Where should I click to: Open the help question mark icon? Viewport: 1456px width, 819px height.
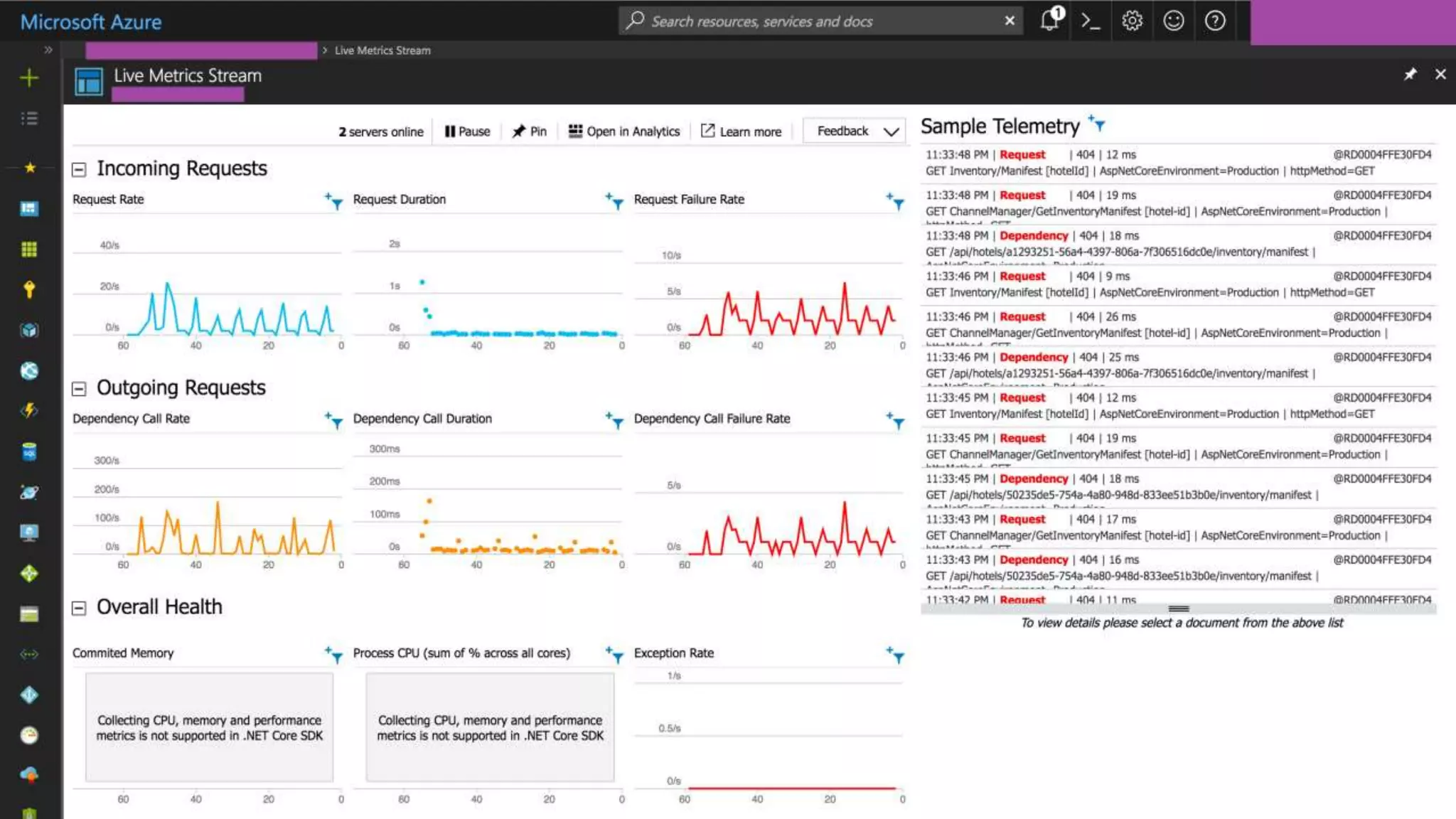point(1215,21)
